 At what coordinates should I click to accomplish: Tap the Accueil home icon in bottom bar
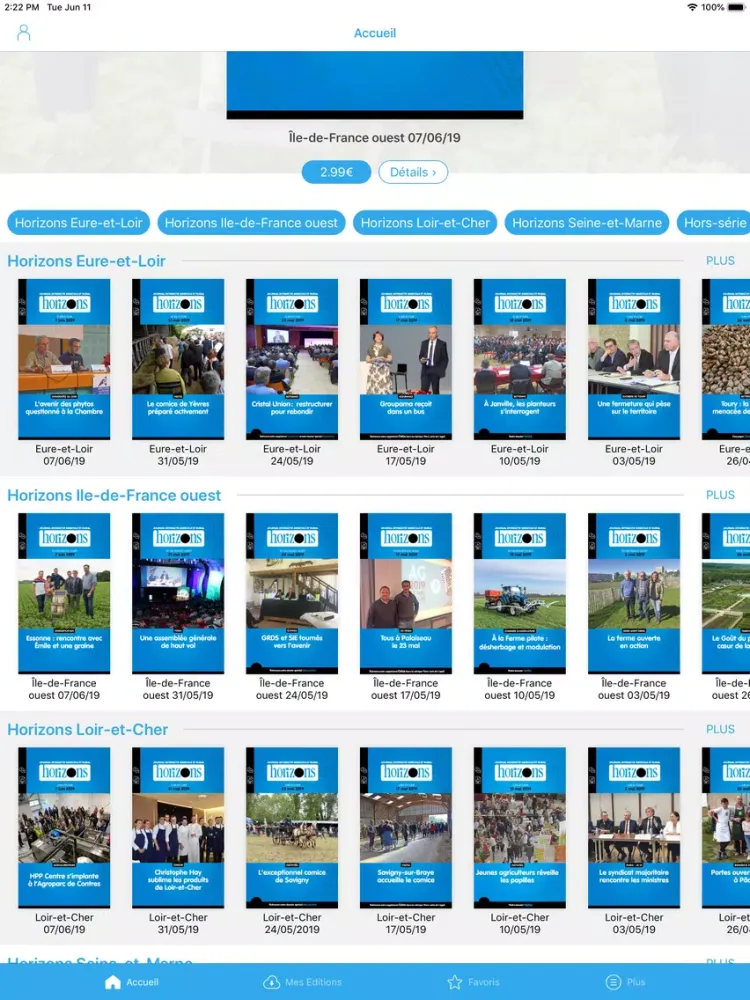pos(113,982)
